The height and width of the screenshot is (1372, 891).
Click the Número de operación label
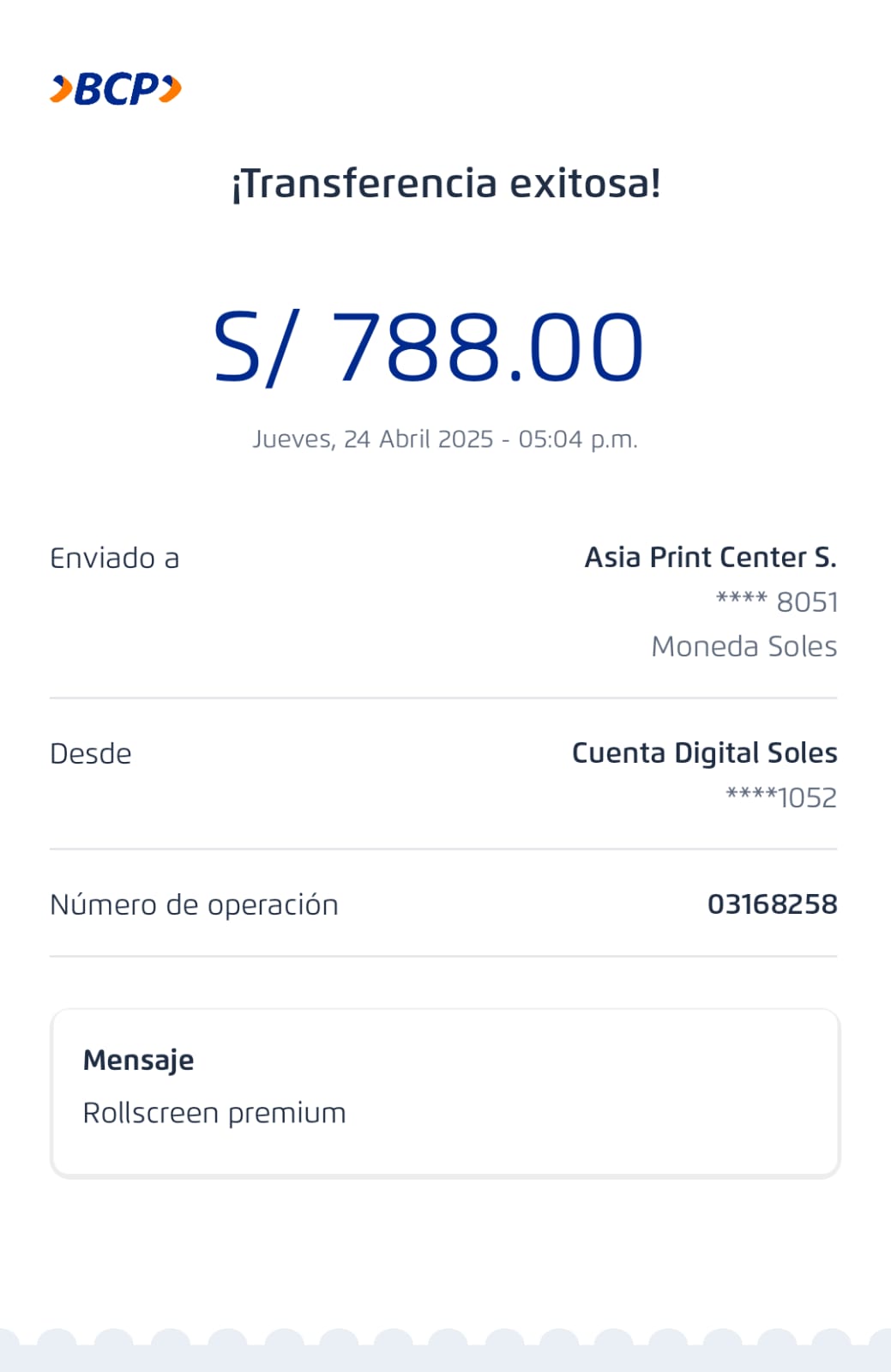pyautogui.click(x=194, y=905)
